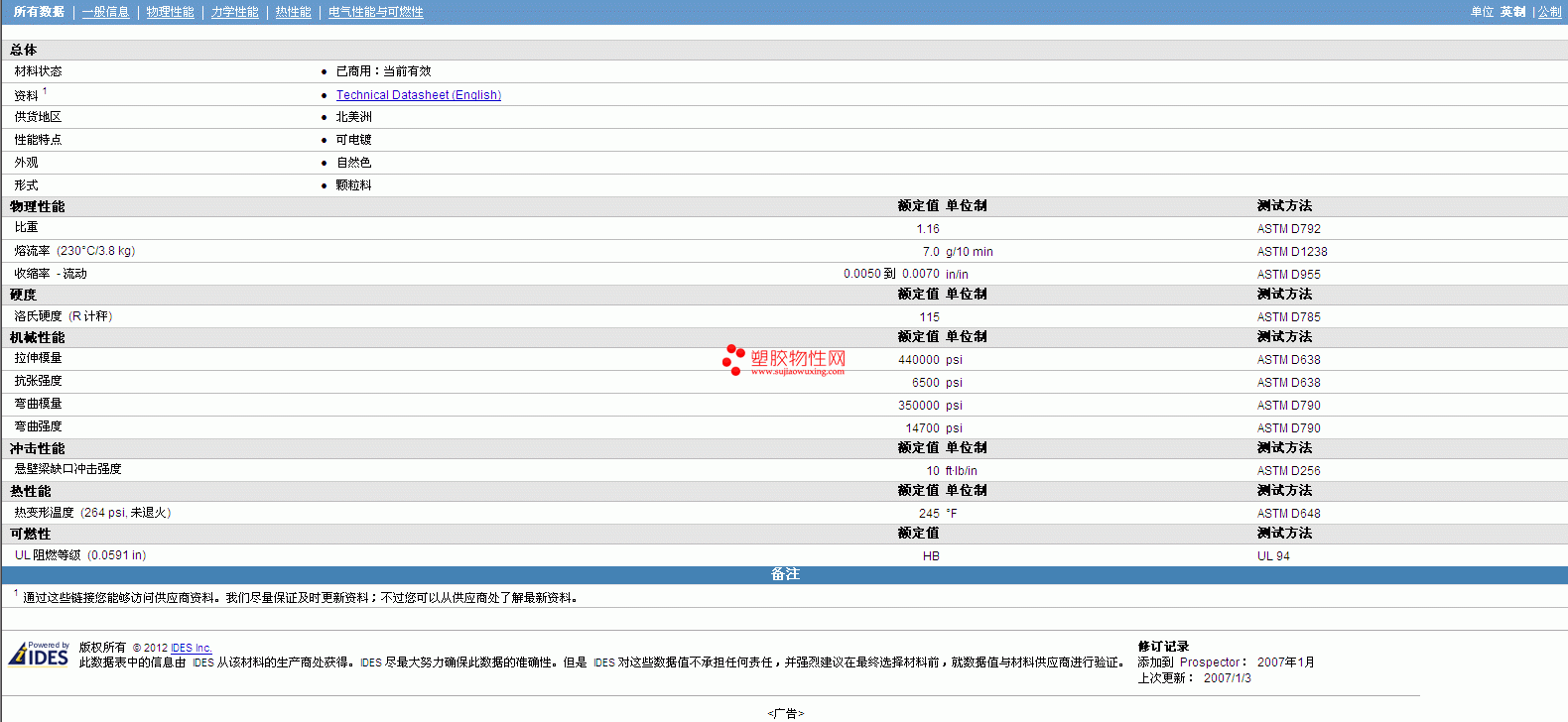Click the 已商用：当前有效 value
Viewport: 1568px width, 722px height.
[384, 71]
